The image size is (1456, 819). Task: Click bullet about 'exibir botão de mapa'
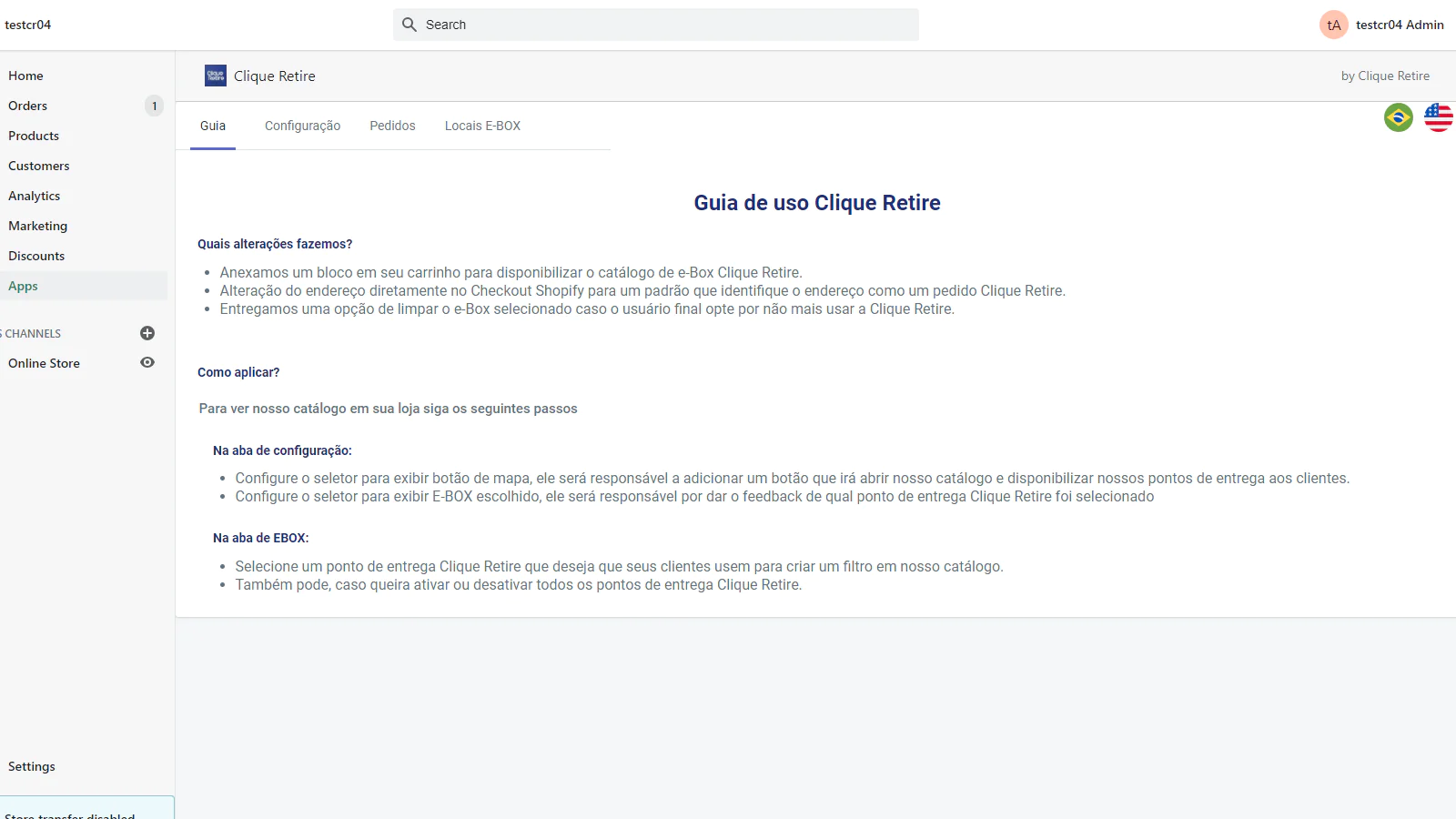click(x=792, y=478)
